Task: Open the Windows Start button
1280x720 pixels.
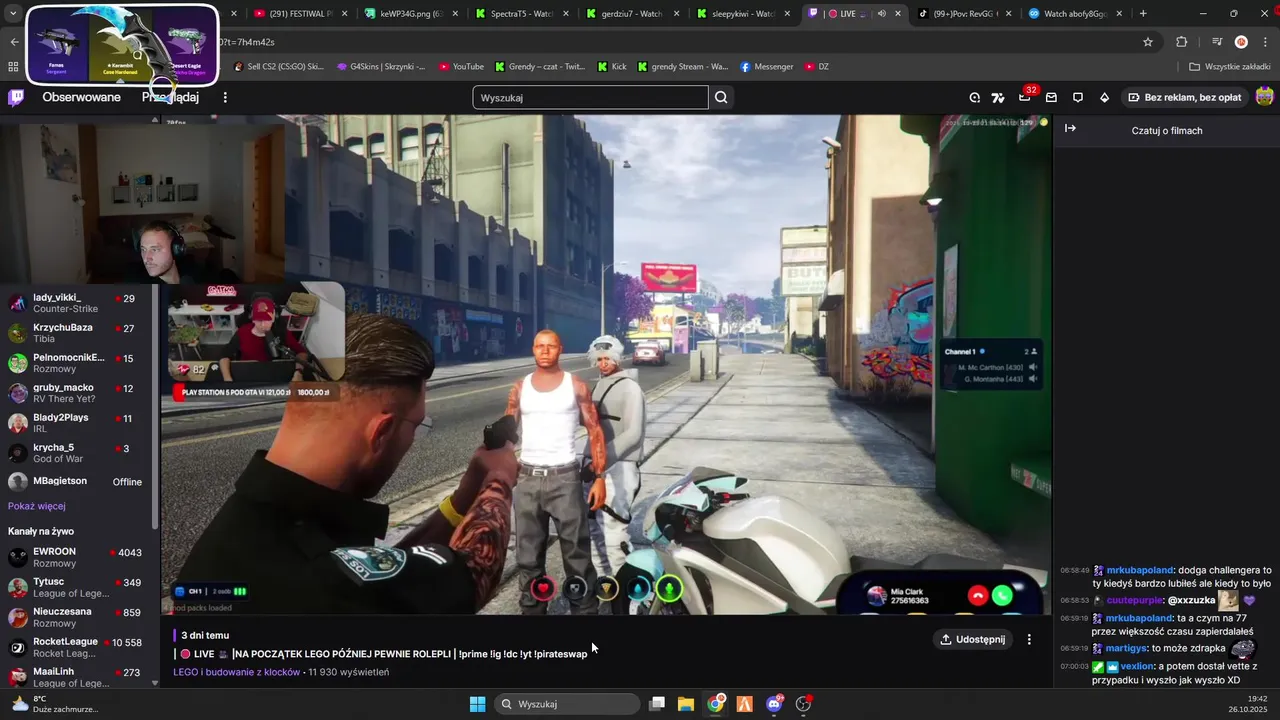Action: point(478,704)
